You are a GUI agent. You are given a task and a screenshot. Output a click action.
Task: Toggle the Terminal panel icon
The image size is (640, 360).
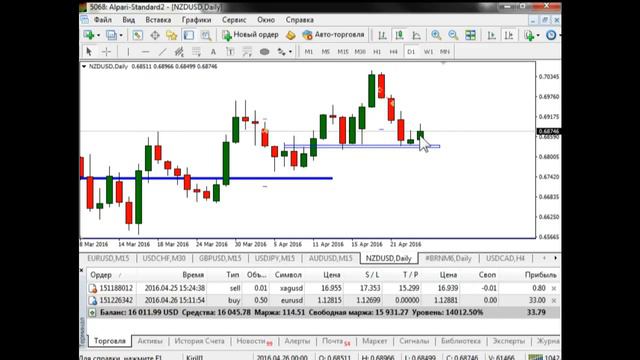pos(189,35)
